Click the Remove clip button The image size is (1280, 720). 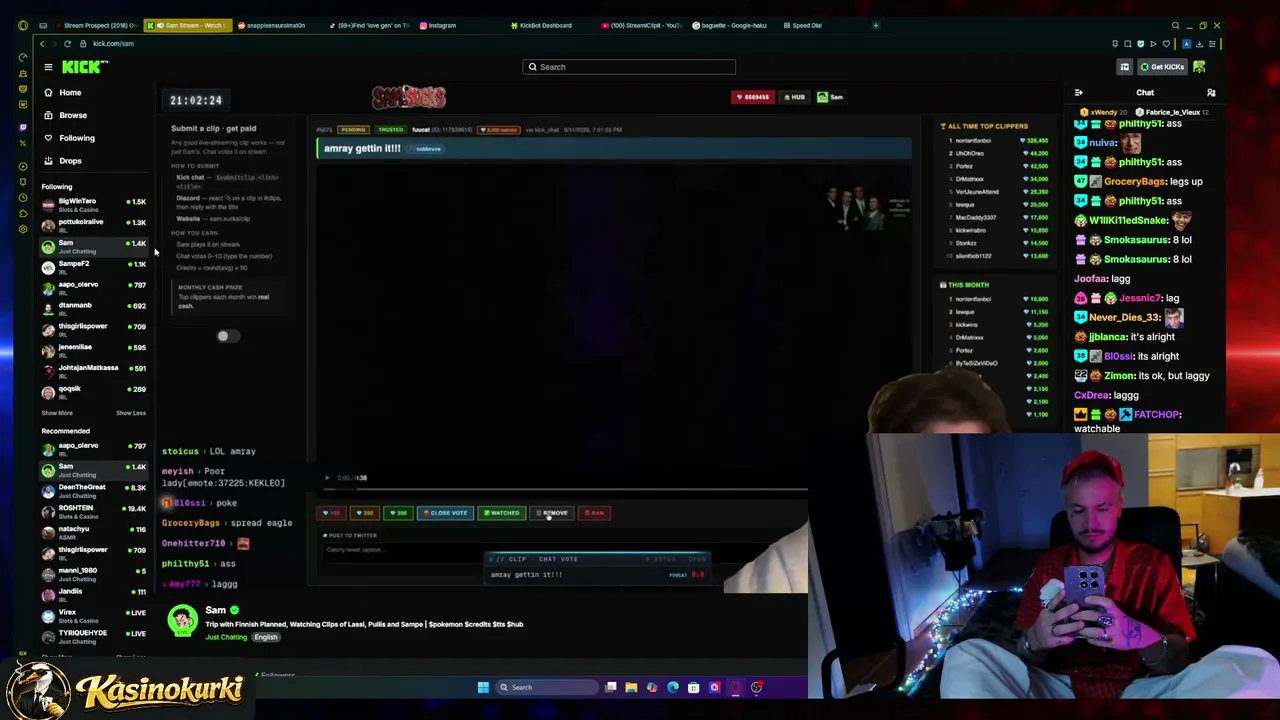[552, 513]
